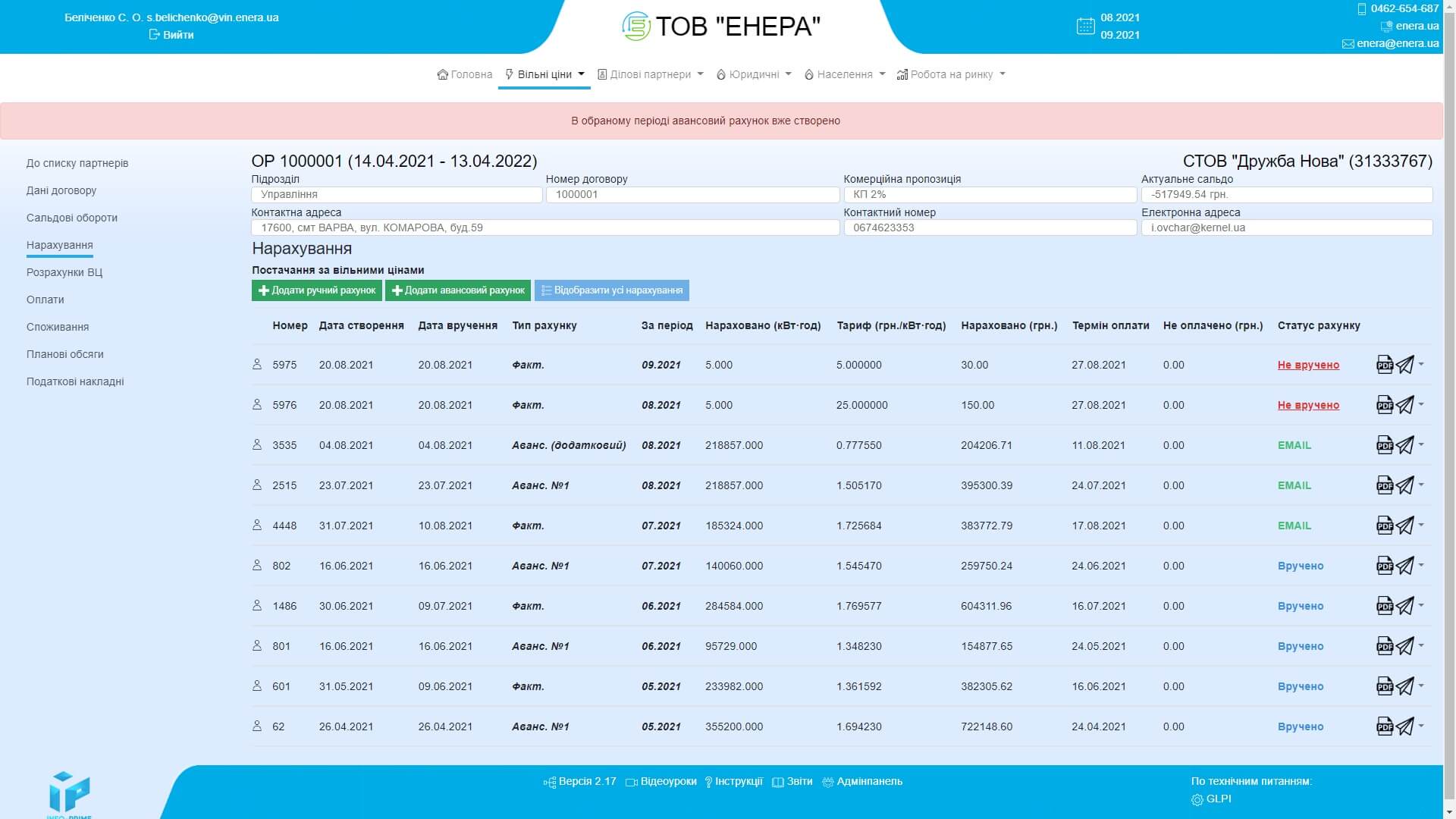Click the Контактний номер field
This screenshot has height=819, width=1456.
[x=990, y=227]
